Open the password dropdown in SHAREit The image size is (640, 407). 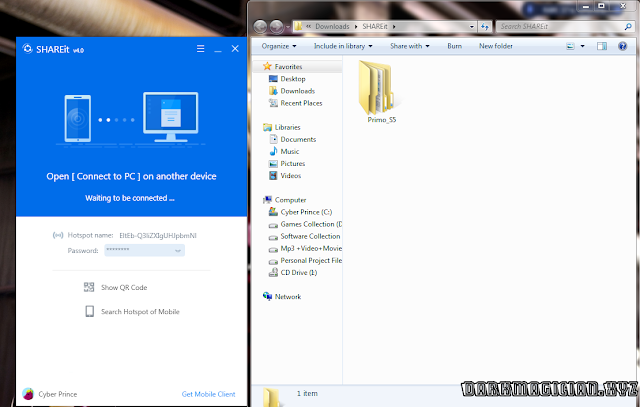click(x=178, y=251)
